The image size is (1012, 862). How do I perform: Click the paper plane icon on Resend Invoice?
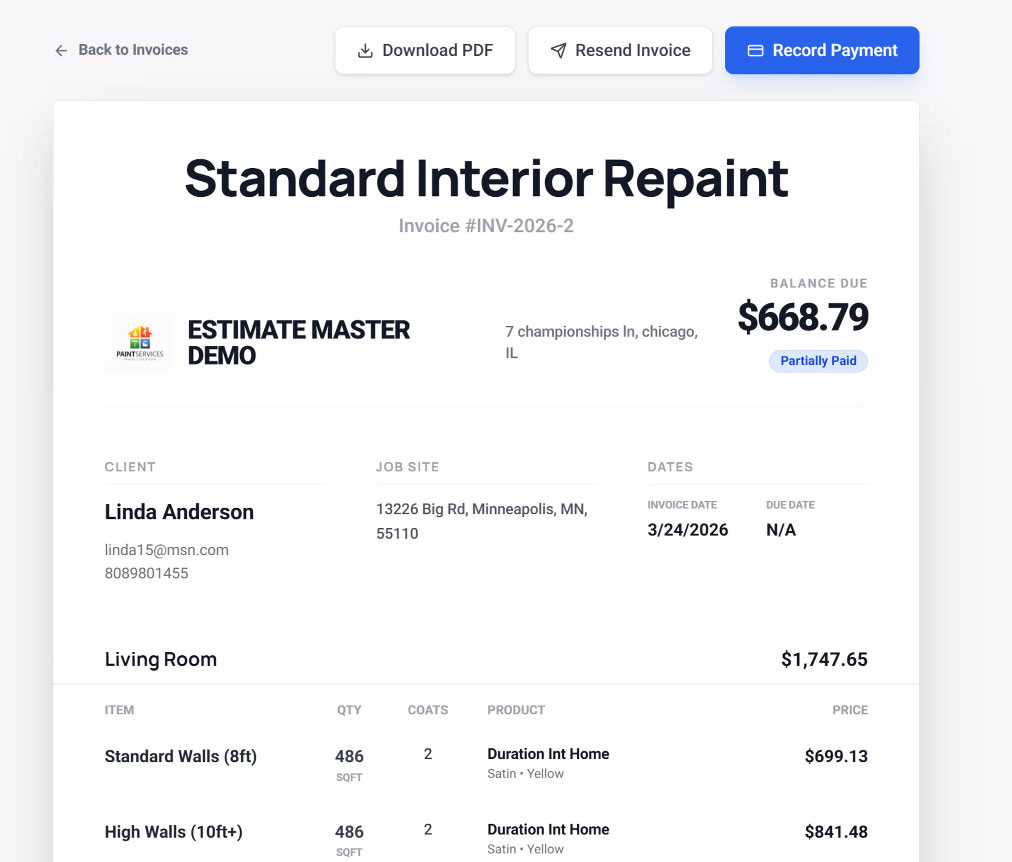558,50
